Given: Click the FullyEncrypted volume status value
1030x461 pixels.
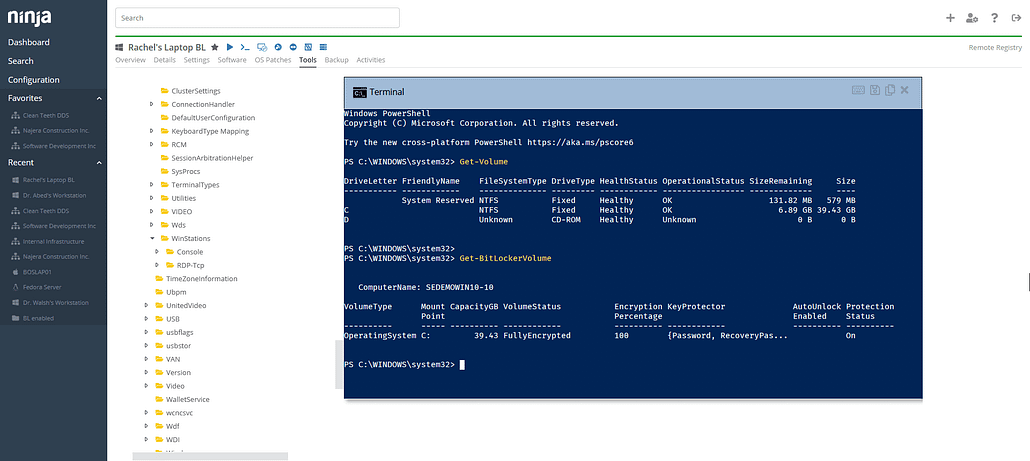Looking at the screenshot, I should coord(537,336).
